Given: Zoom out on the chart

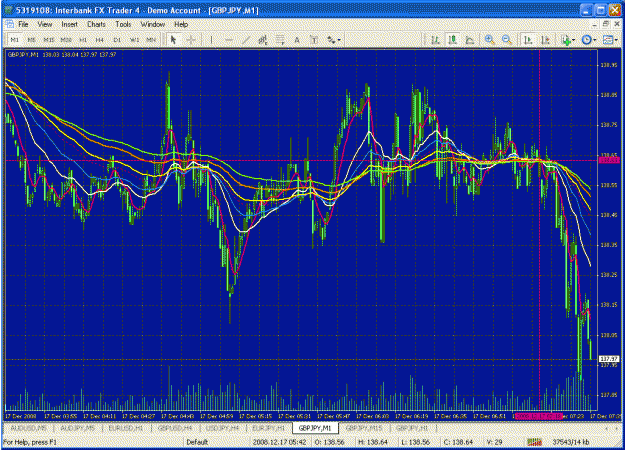Looking at the screenshot, I should [507, 39].
